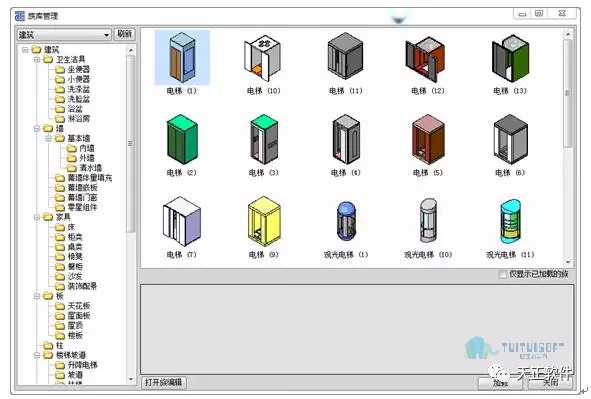Choose the 电梯 (6) elevator icon
591x399 pixels.
coord(510,139)
